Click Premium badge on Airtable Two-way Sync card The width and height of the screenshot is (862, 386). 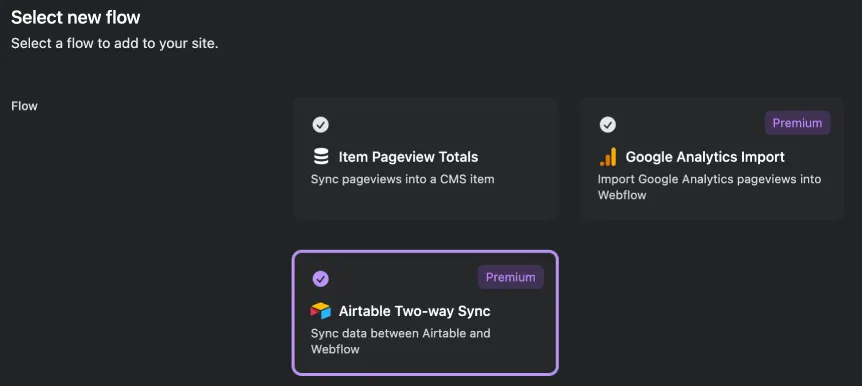510,277
